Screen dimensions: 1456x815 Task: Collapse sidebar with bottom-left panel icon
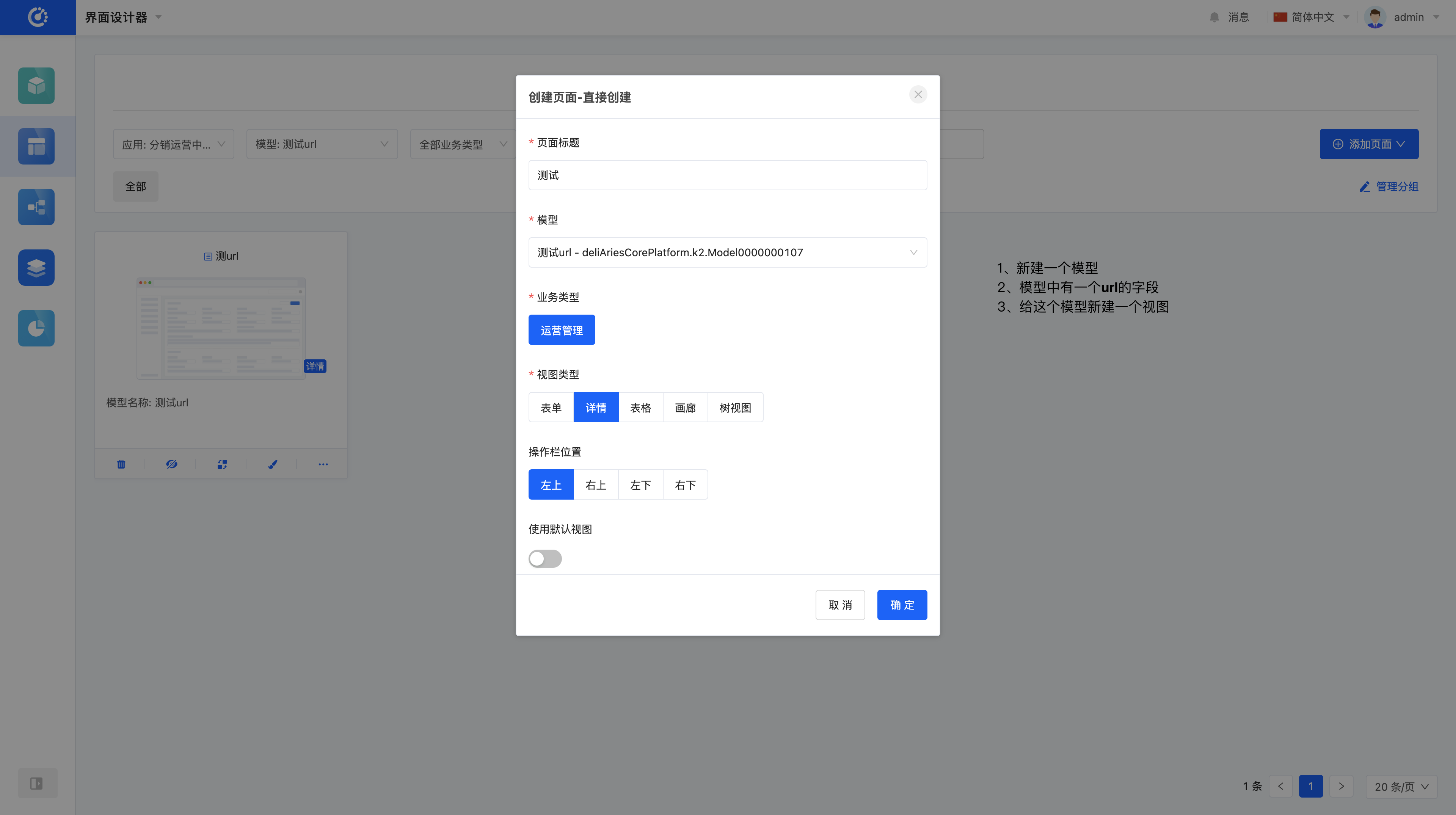37,783
